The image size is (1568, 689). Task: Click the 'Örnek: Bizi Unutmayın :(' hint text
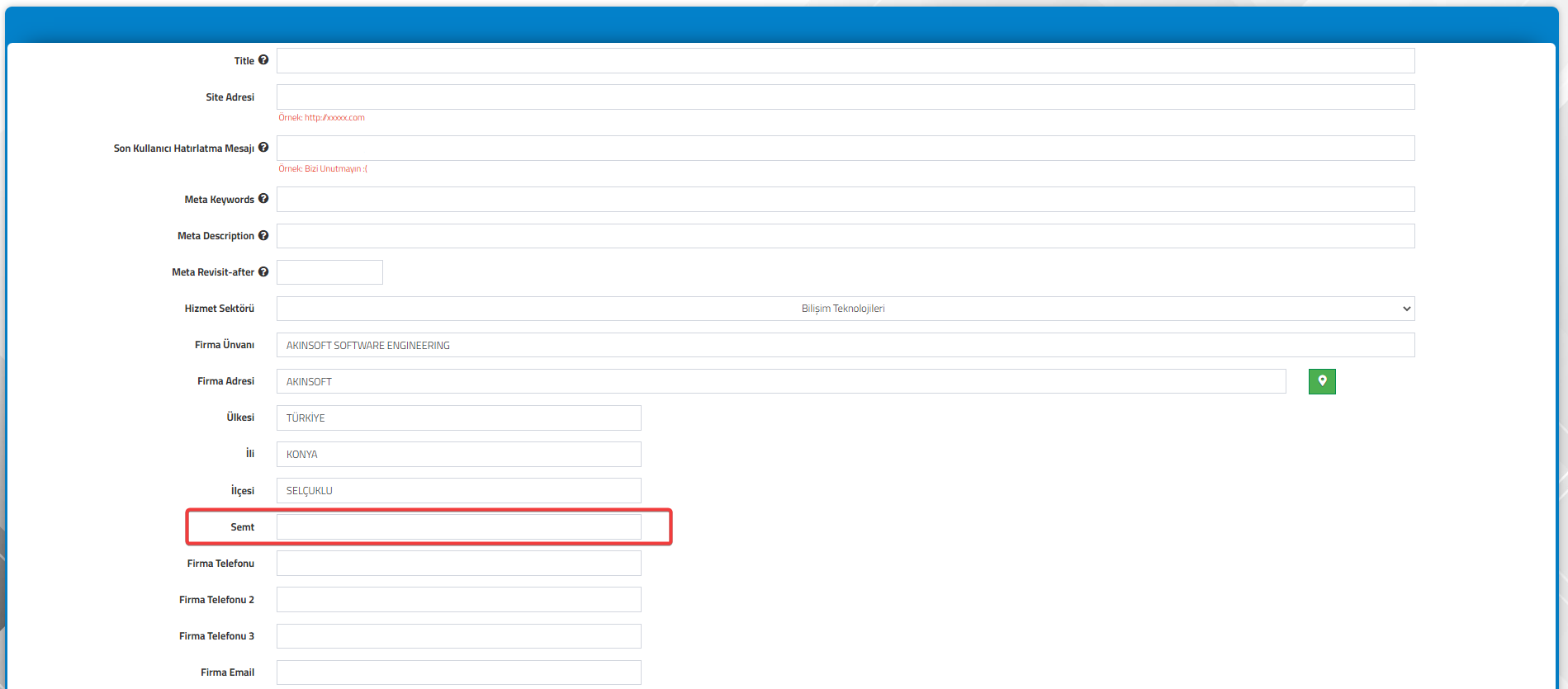[323, 169]
